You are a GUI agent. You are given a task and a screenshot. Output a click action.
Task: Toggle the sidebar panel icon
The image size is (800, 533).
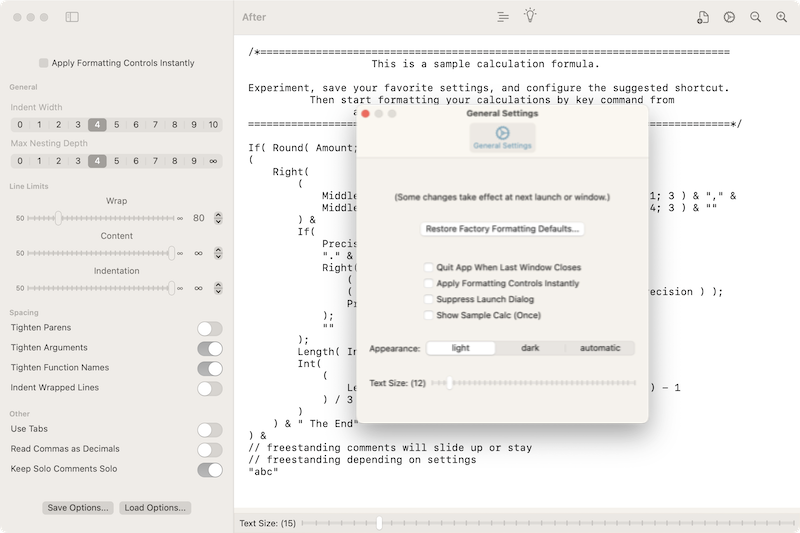tap(72, 17)
